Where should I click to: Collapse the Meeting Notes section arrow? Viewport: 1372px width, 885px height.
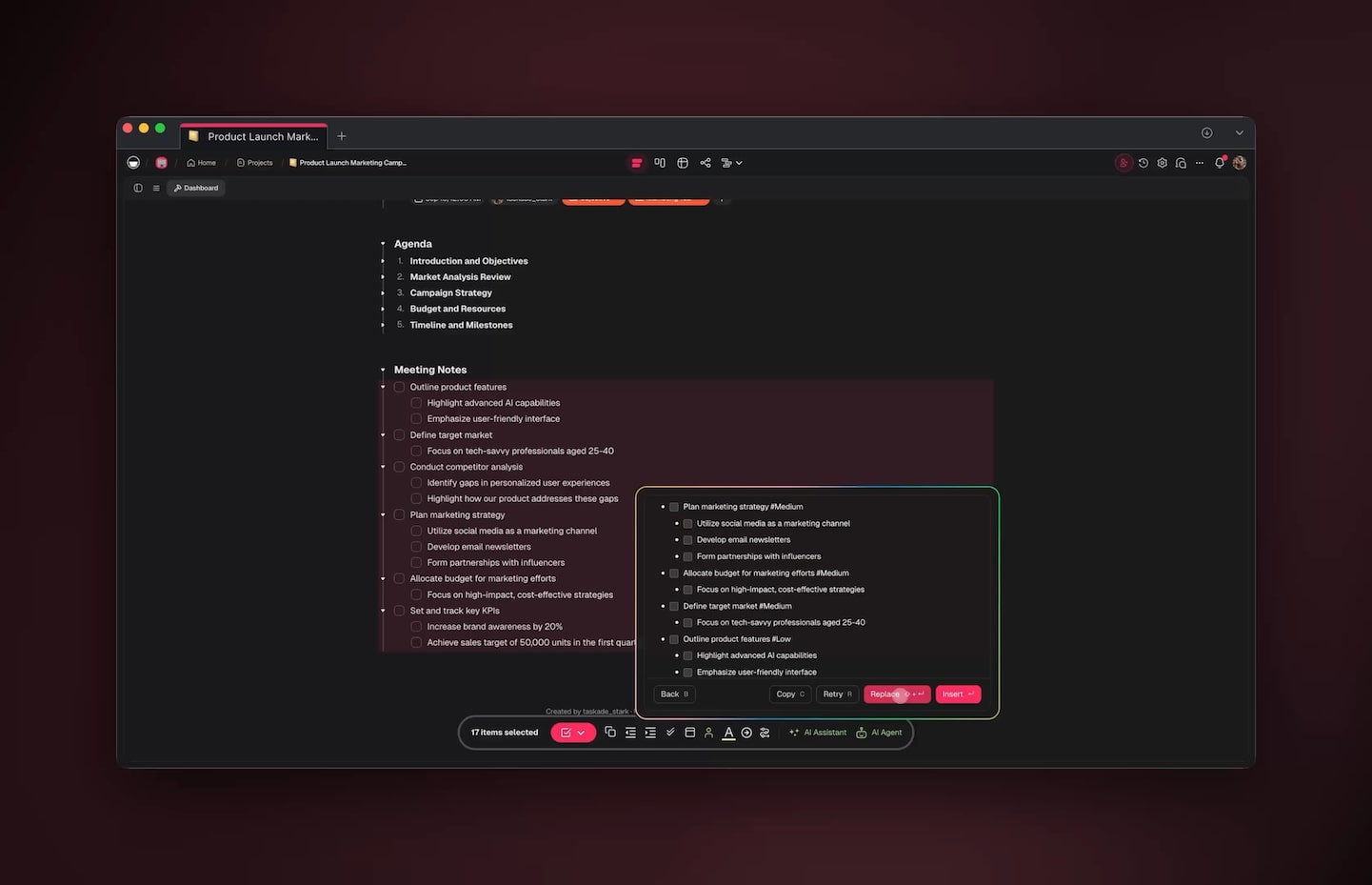(383, 370)
